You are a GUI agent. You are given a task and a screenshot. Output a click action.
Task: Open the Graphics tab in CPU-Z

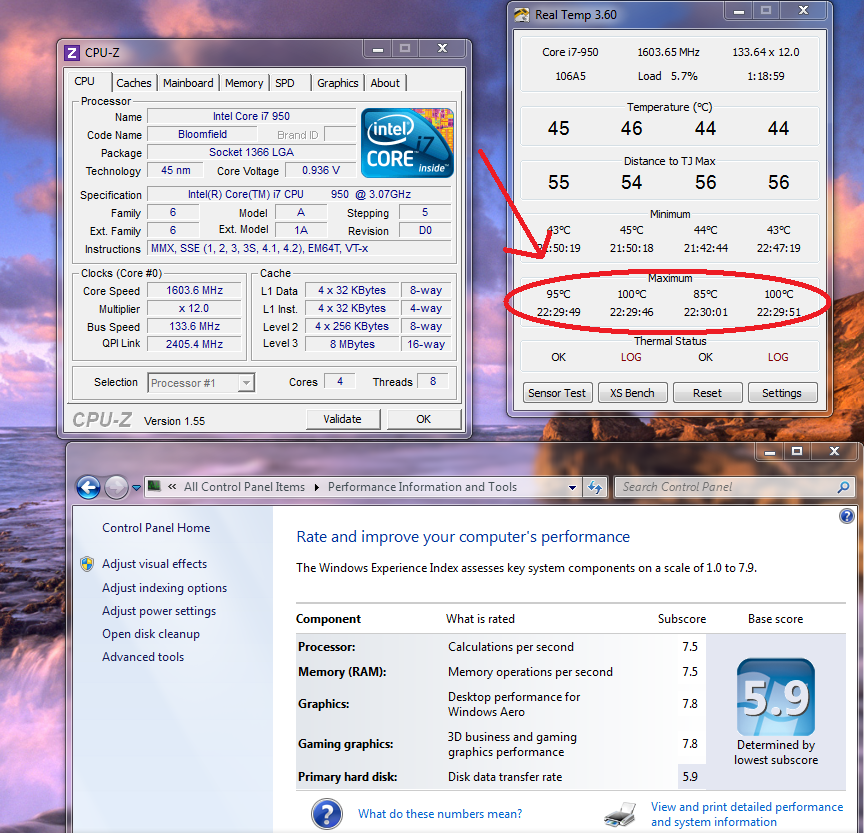tap(338, 83)
